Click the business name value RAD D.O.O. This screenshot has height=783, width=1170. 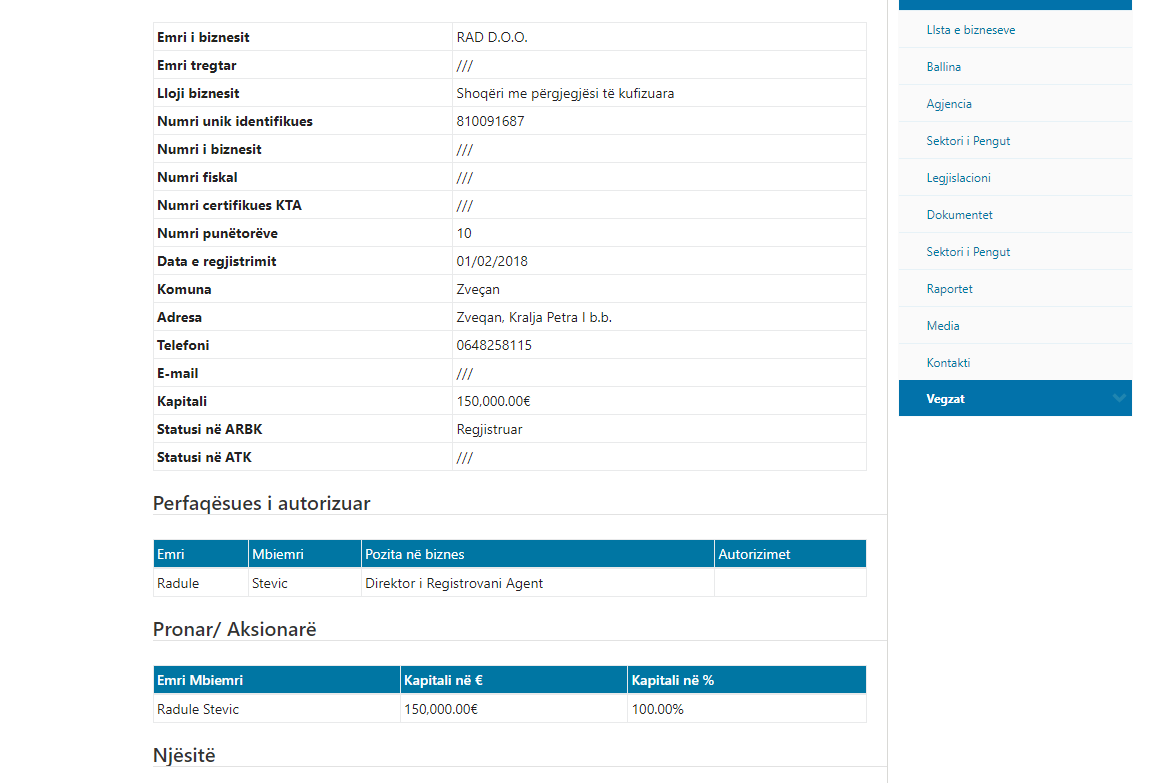491,37
